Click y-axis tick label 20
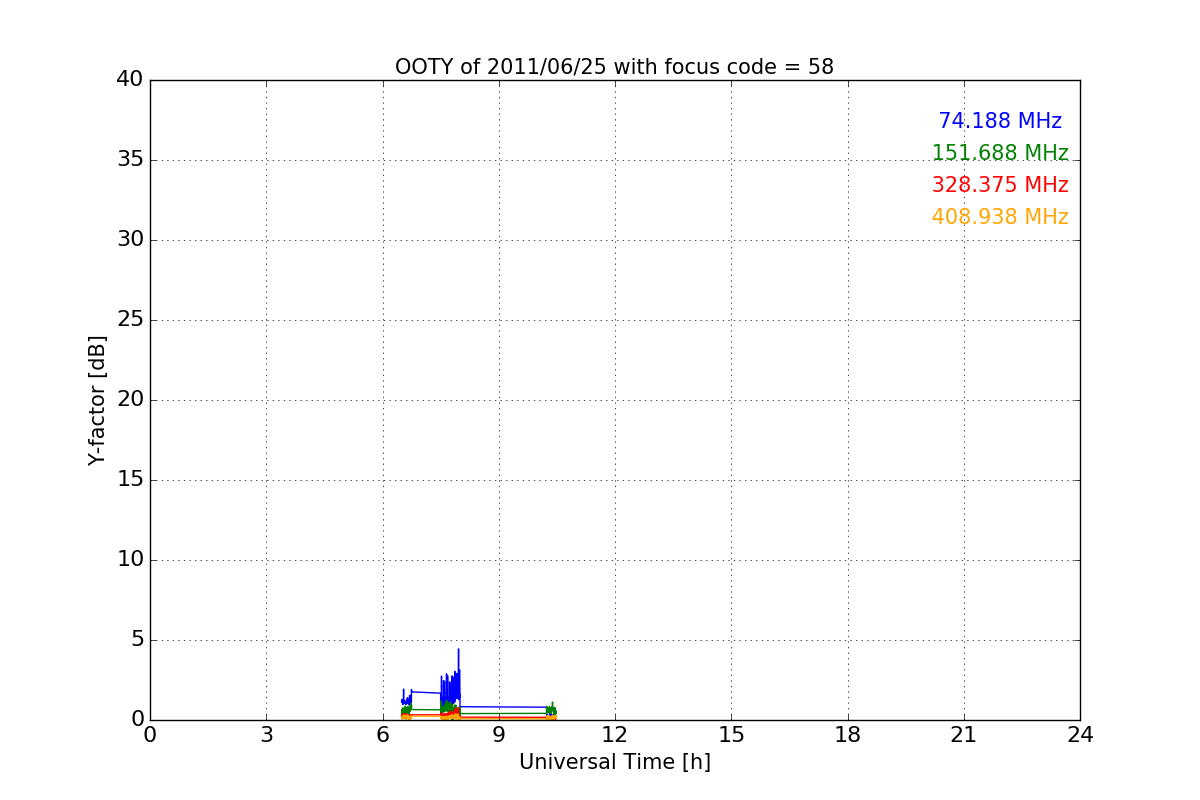Screen dimensions: 1200x800 click(x=130, y=400)
